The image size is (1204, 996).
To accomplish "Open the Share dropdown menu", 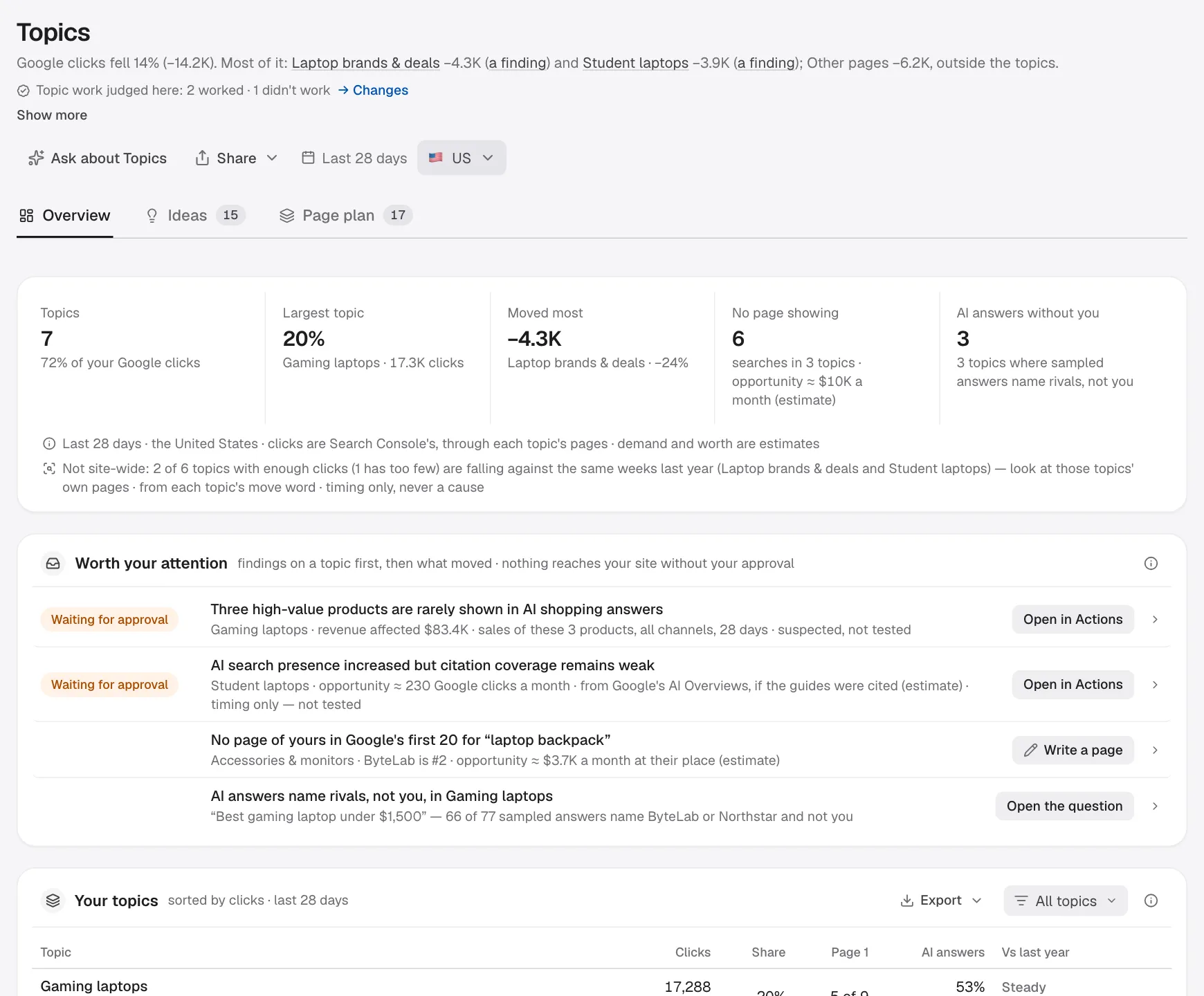I will coord(237,158).
